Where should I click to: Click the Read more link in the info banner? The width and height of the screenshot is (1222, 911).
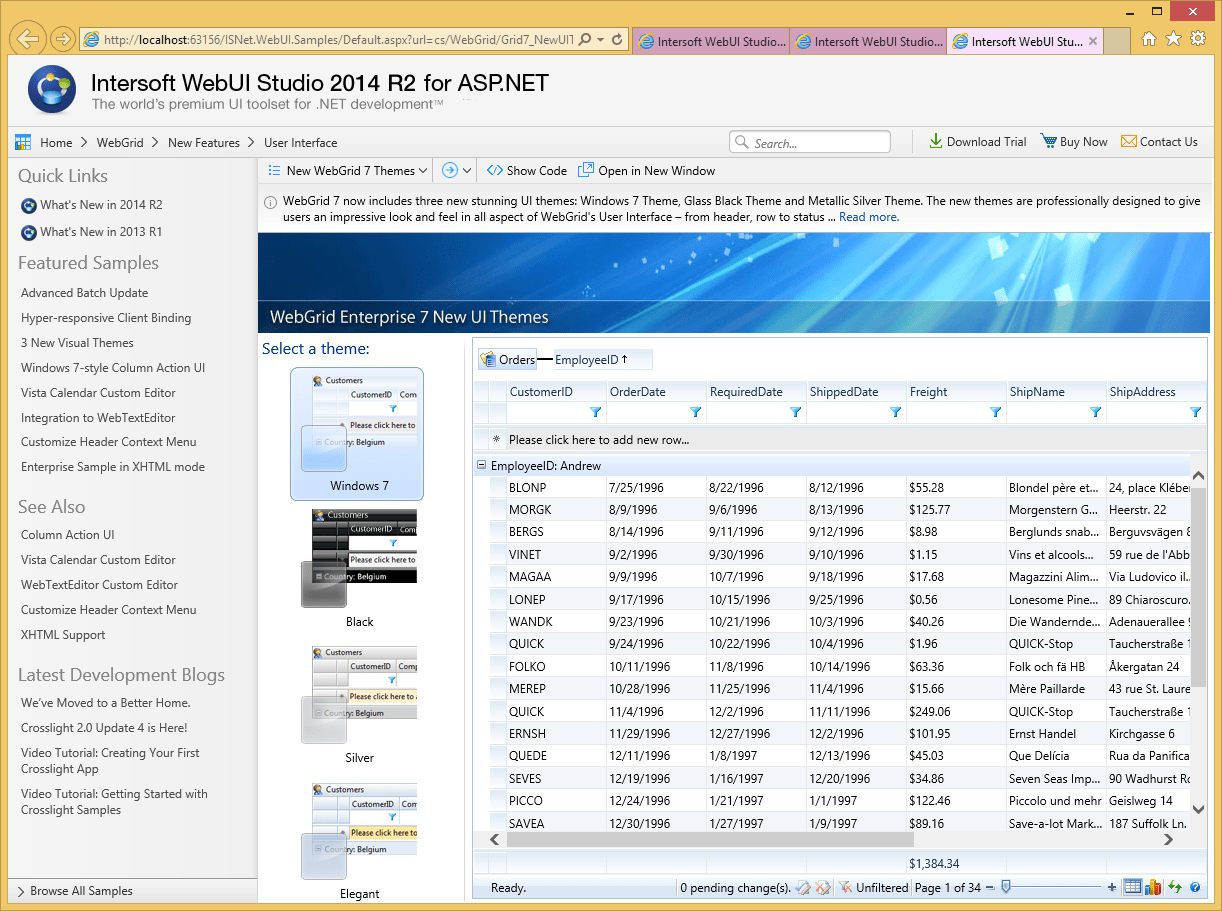[867, 216]
